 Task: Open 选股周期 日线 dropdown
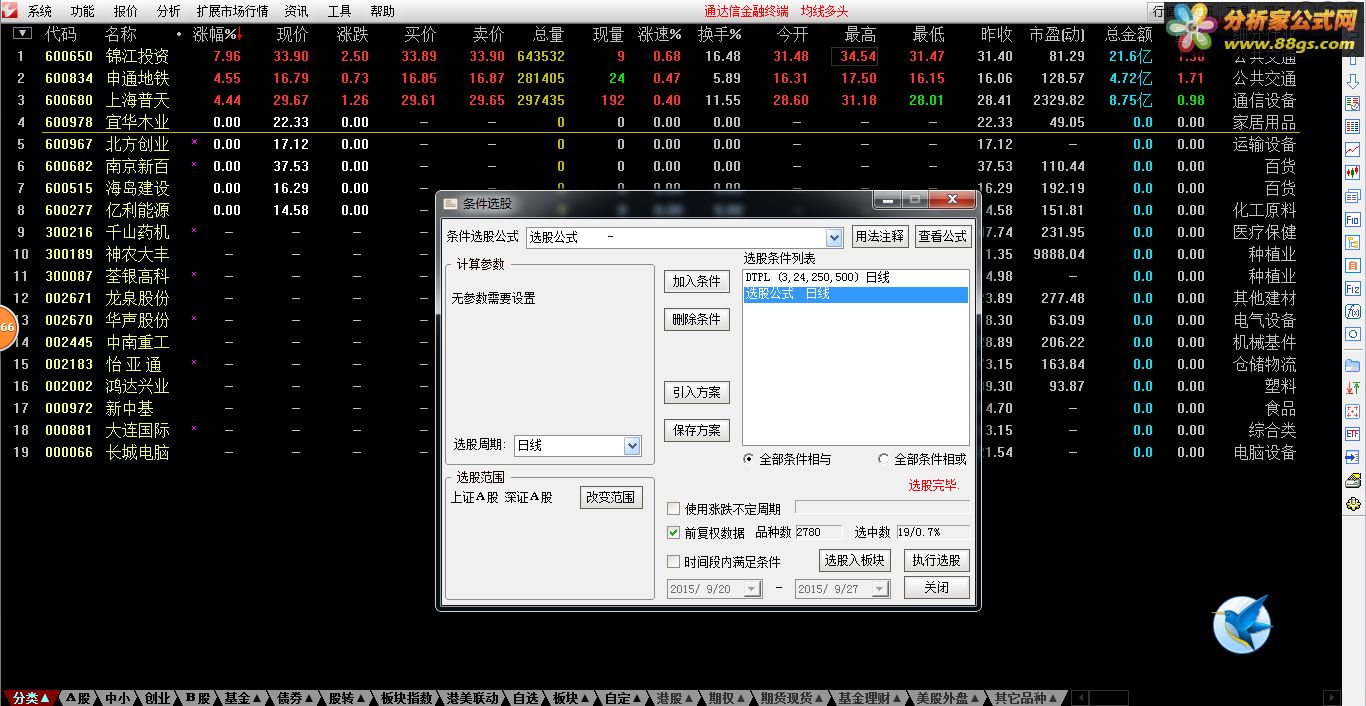(632, 446)
